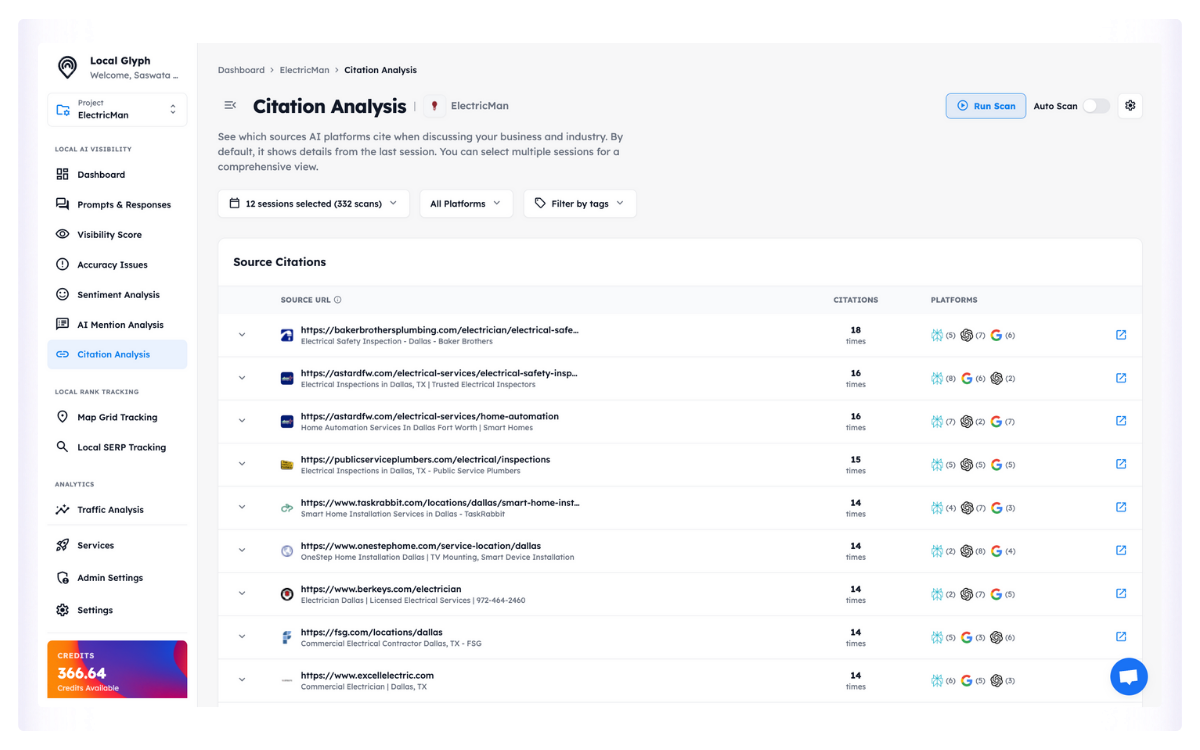Open the All Platforms dropdown
1200x750 pixels.
465,204
